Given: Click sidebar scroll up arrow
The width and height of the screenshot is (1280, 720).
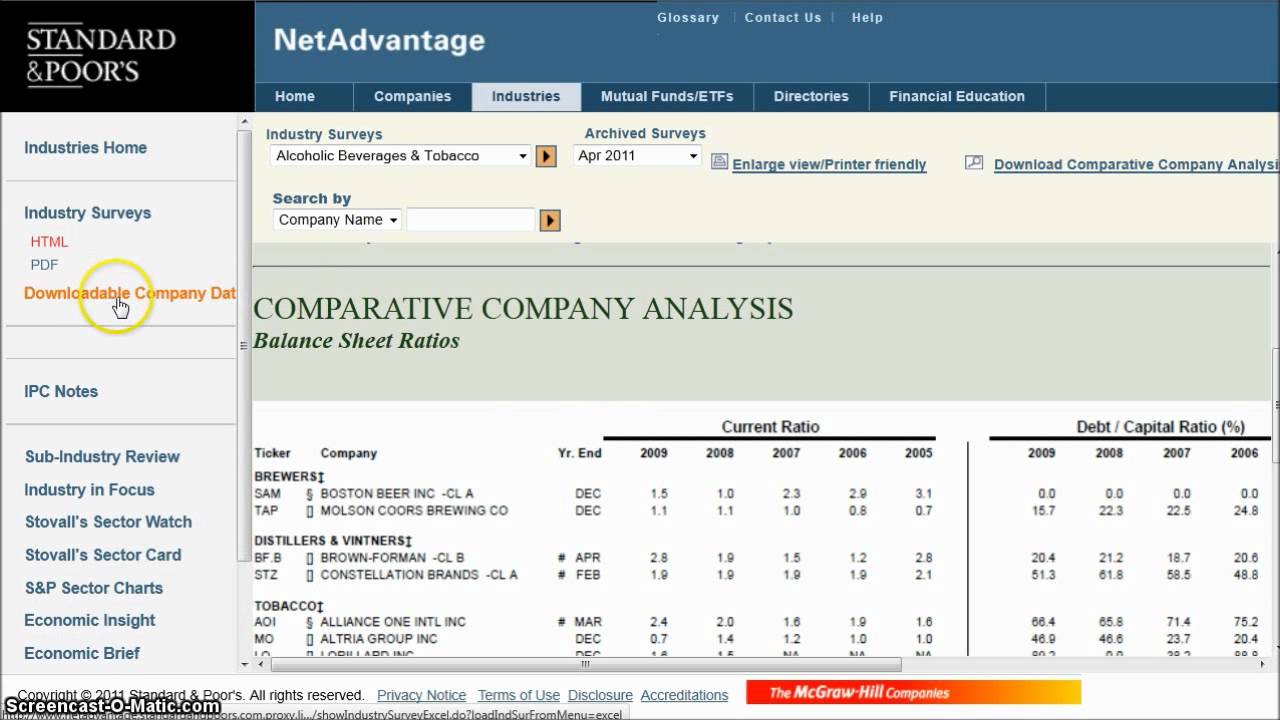Looking at the screenshot, I should pos(244,122).
